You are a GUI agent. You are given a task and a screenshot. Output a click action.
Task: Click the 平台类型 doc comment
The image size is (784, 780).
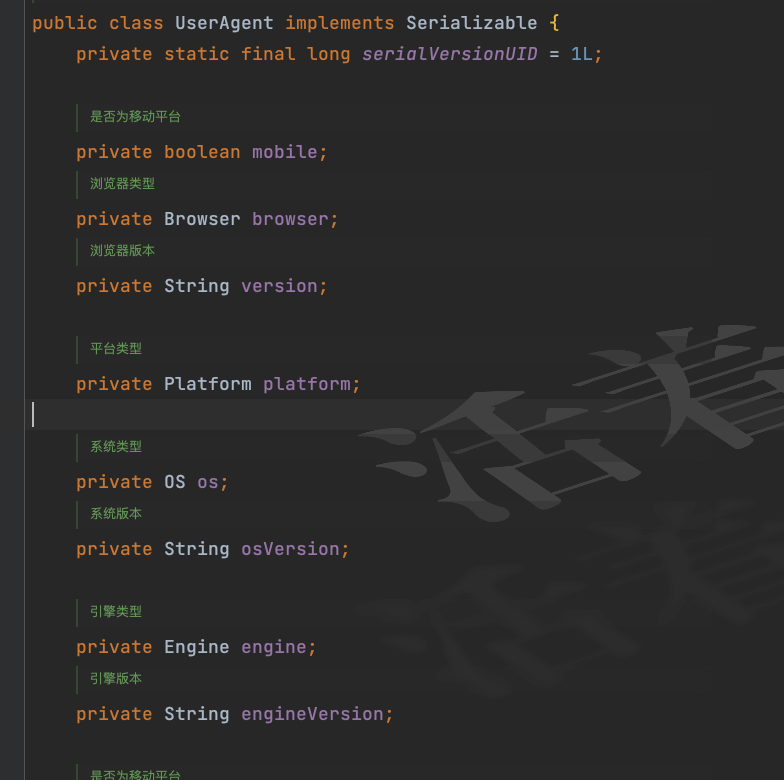[x=116, y=349]
